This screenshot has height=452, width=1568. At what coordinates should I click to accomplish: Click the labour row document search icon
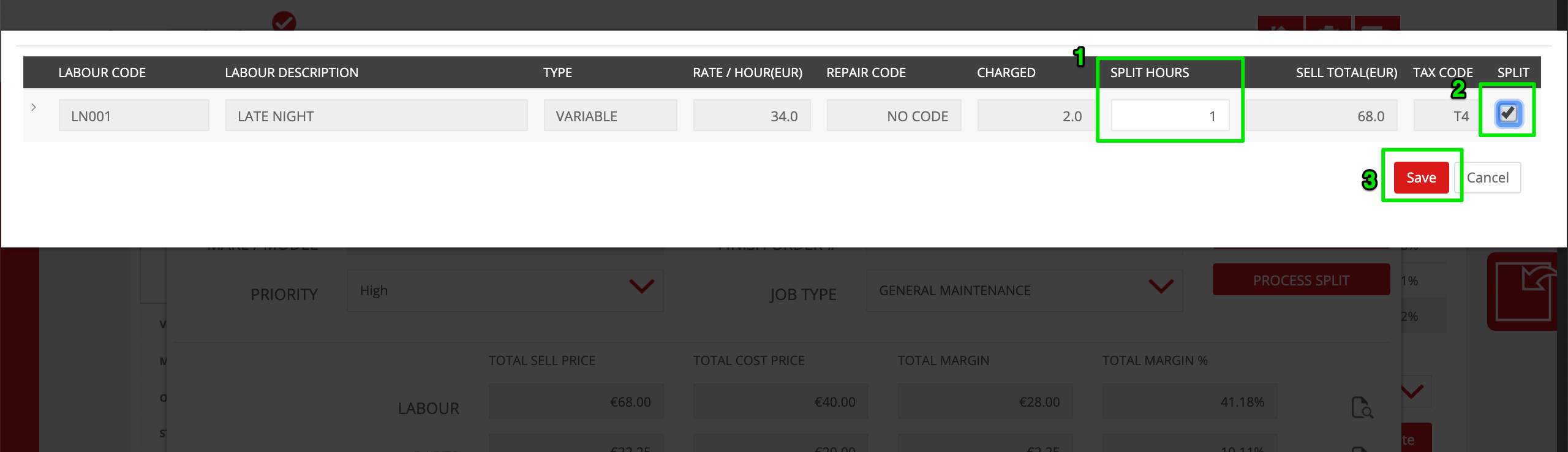click(1362, 407)
